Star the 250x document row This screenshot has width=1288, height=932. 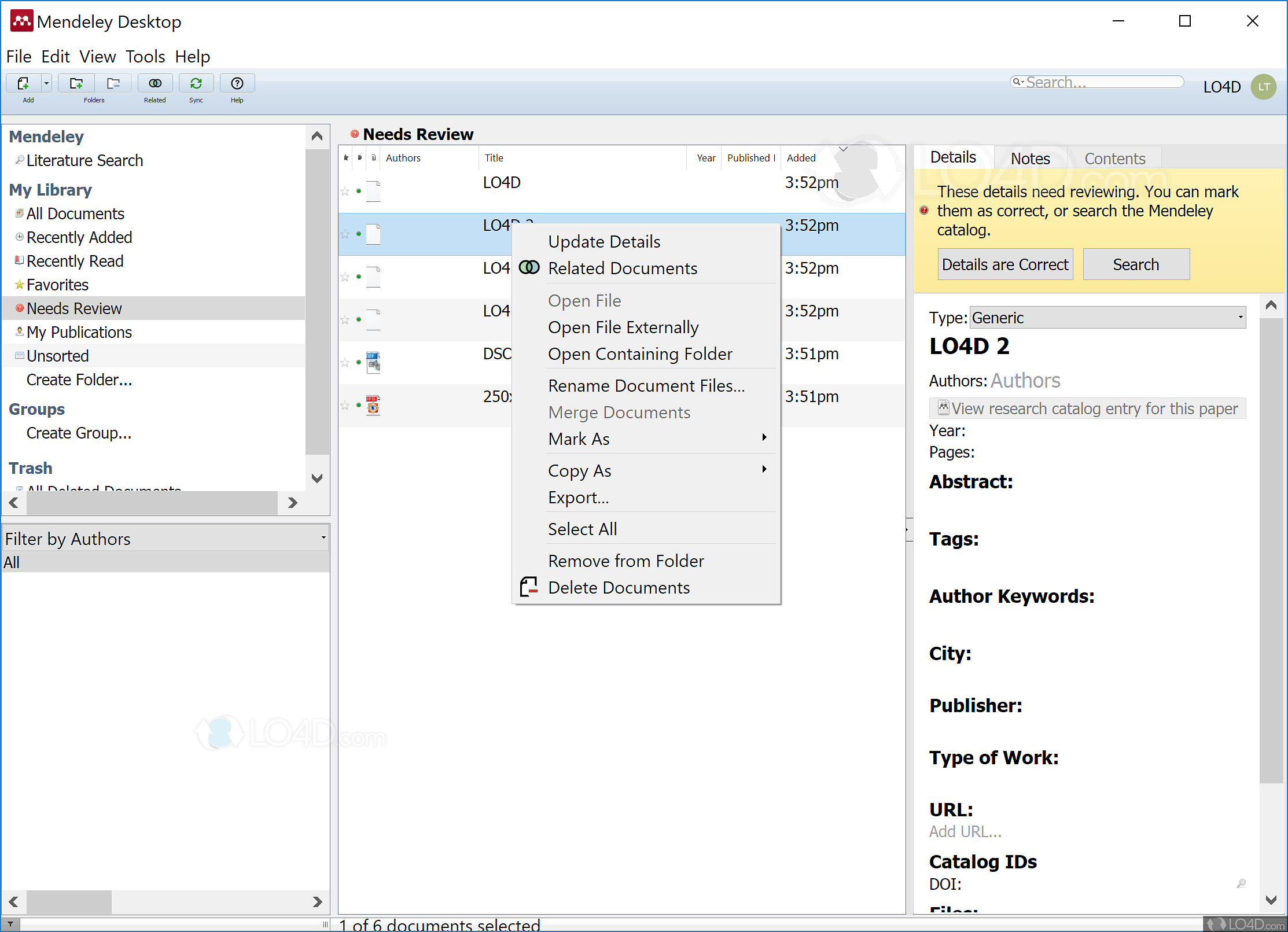(x=345, y=406)
